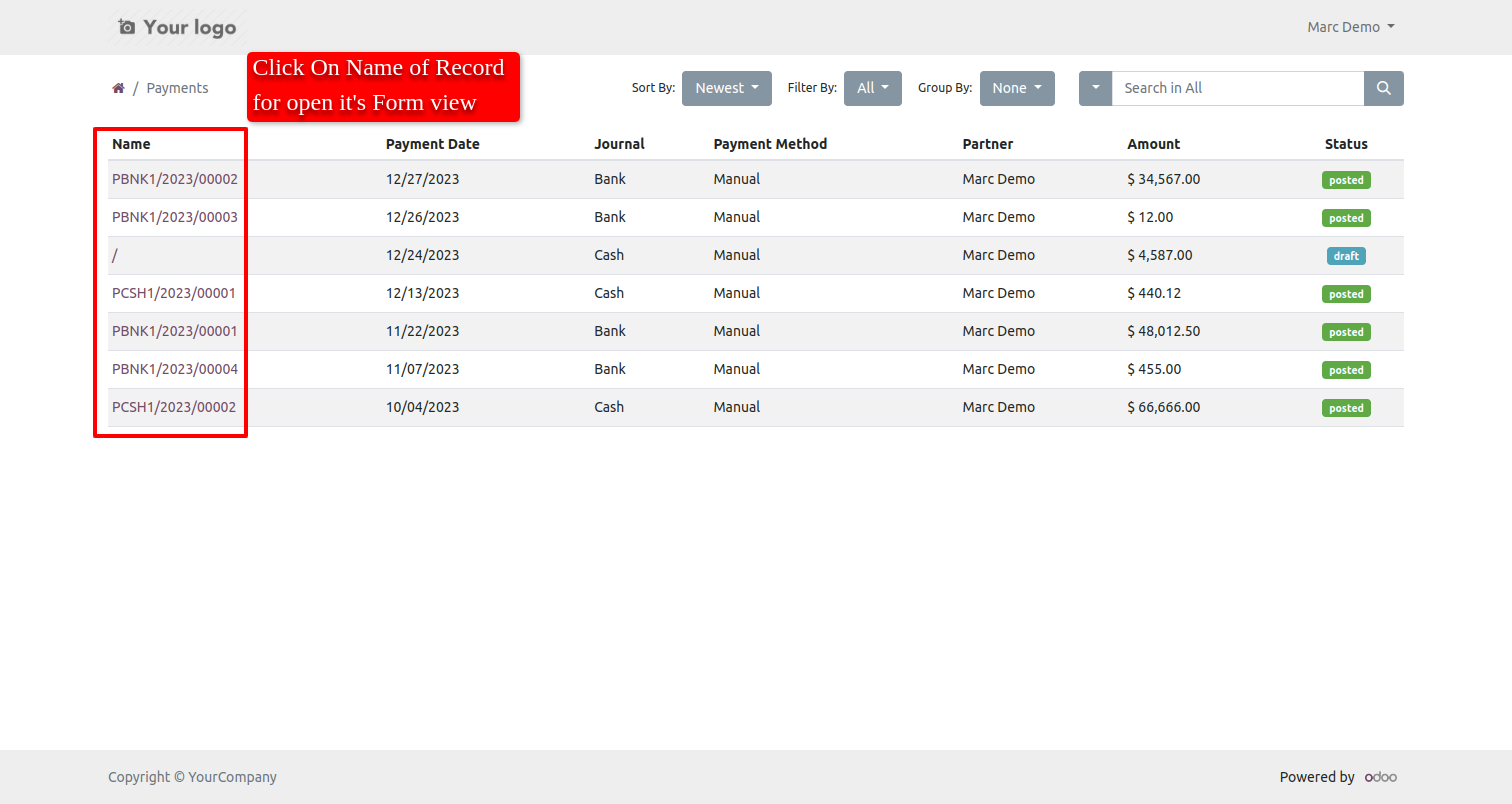Open record PCSH1/2023/00002
Screen dimensions: 1512x804
(x=174, y=407)
